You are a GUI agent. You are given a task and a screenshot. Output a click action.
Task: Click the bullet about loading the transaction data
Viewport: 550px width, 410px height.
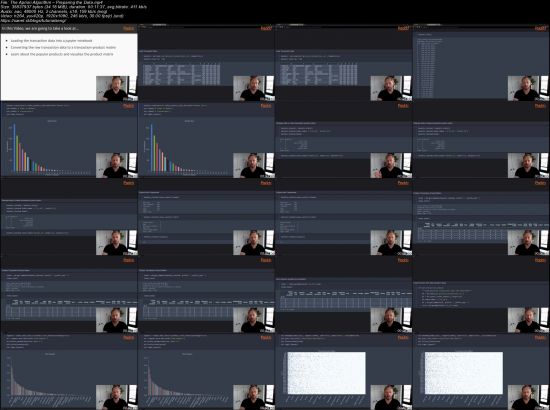click(51, 41)
